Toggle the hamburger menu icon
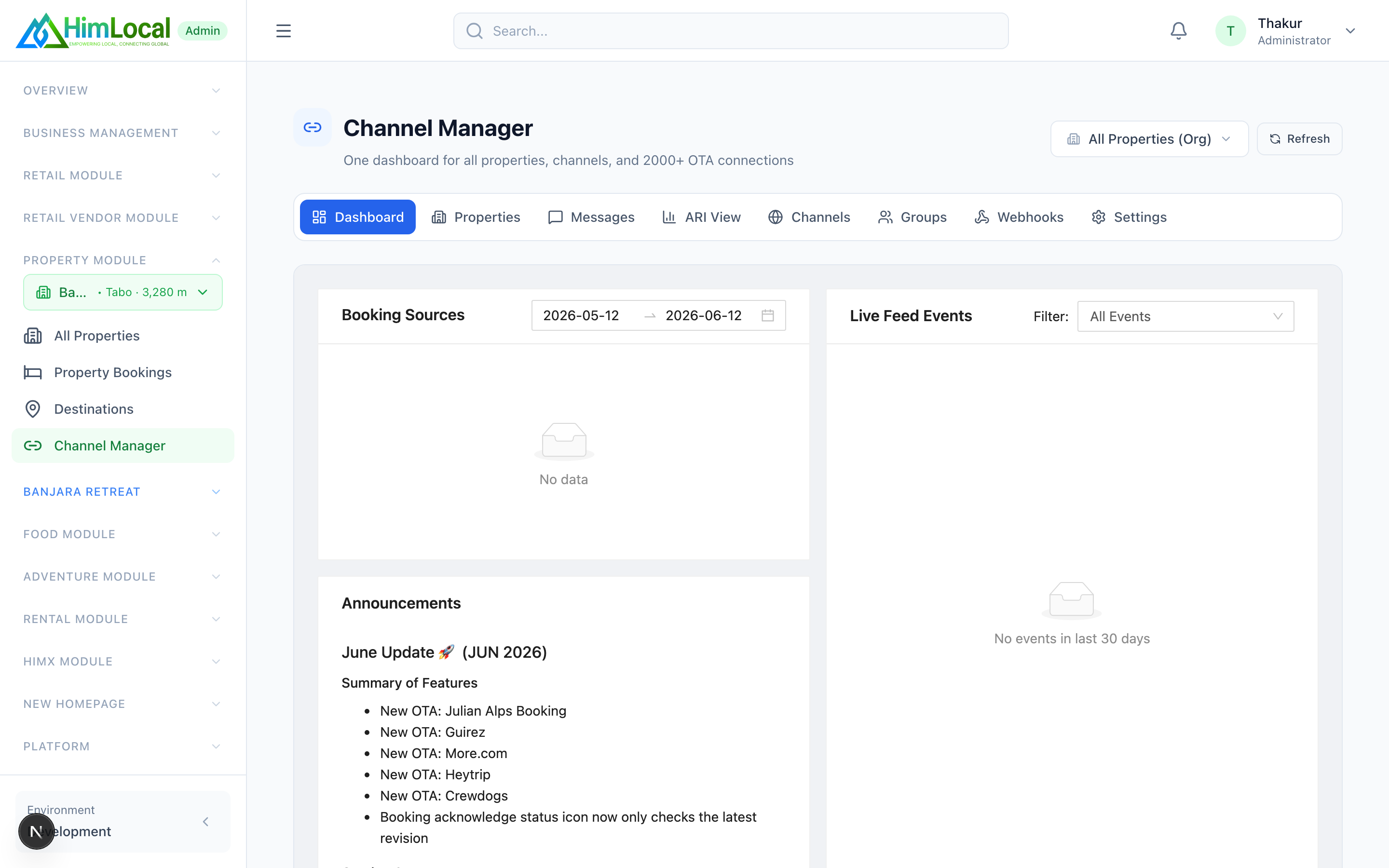Viewport: 1389px width, 868px height. coord(284,31)
